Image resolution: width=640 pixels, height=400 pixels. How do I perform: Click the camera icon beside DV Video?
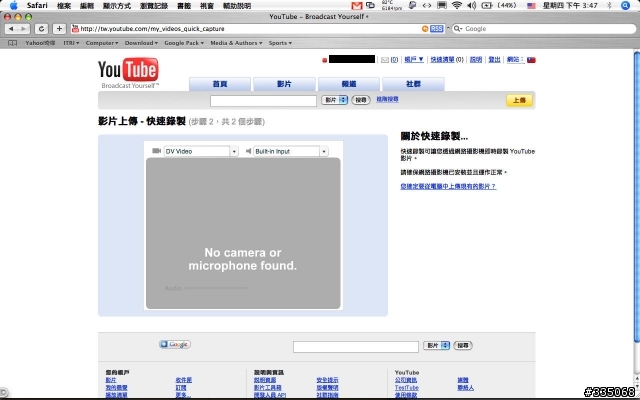coord(156,151)
